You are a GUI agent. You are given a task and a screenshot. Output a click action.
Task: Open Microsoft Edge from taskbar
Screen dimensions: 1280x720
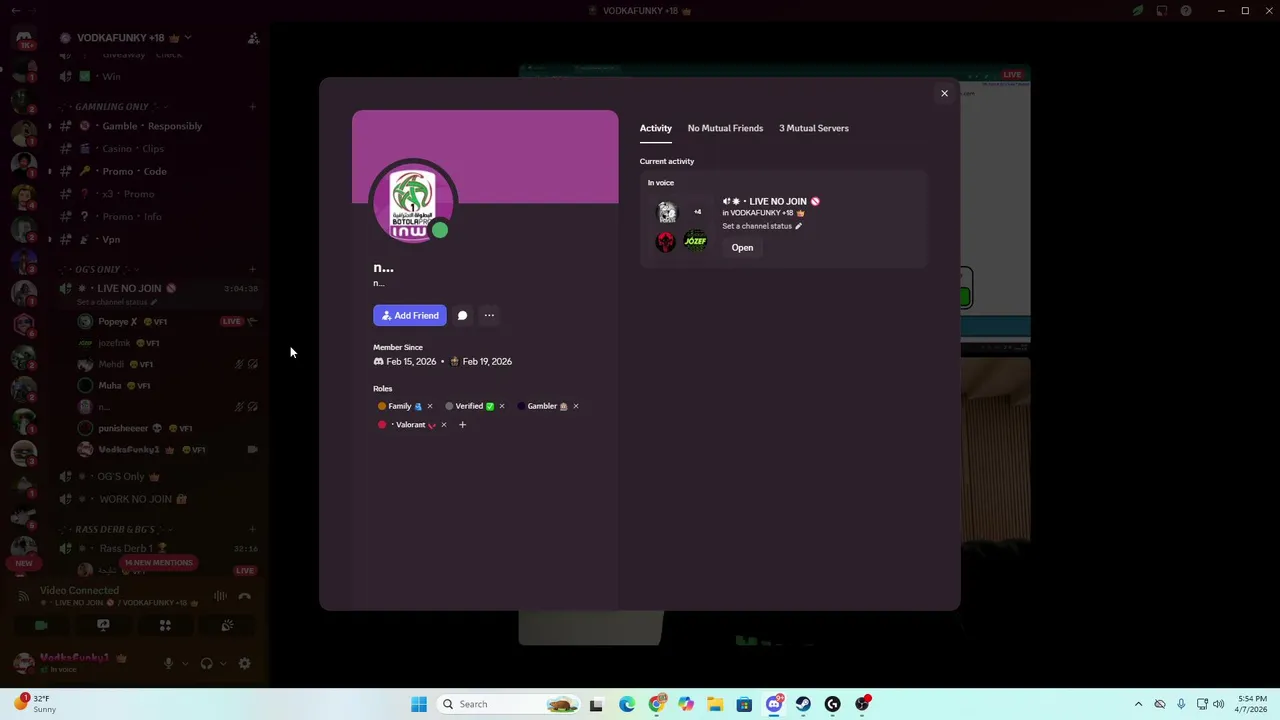point(626,704)
